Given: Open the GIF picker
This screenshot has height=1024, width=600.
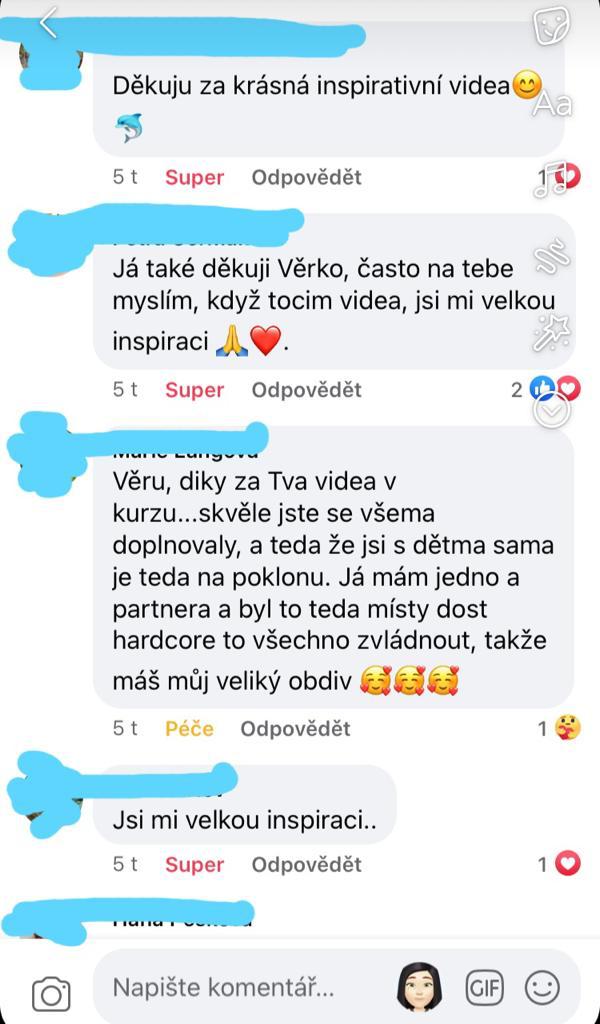Looking at the screenshot, I should (484, 987).
